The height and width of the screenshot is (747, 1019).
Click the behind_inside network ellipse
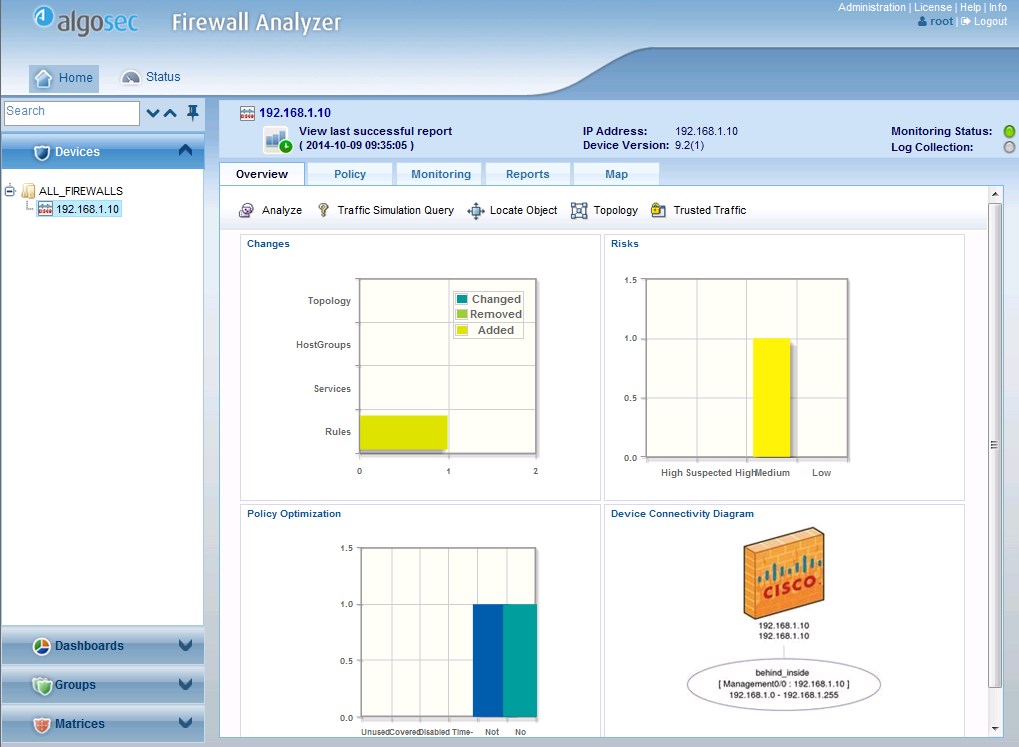click(784, 684)
